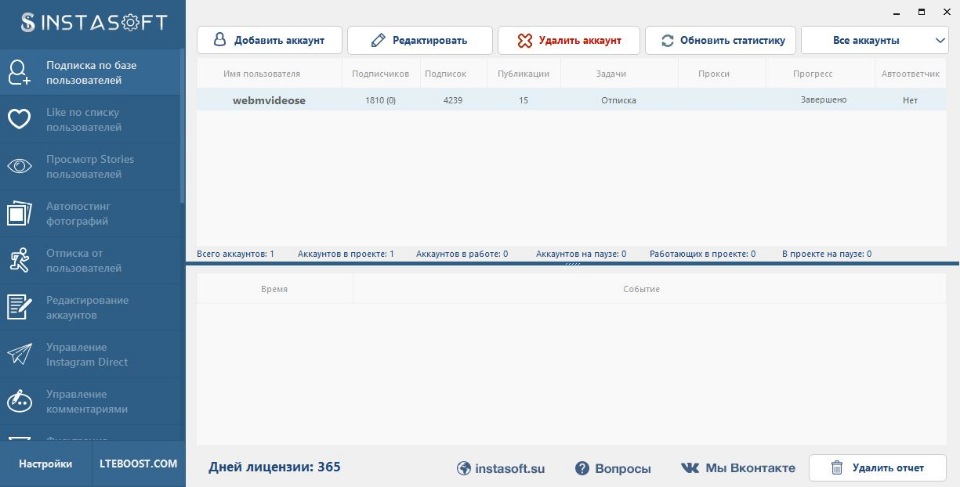The width and height of the screenshot is (960, 487).
Task: Click the Редактировать button
Action: point(420,40)
